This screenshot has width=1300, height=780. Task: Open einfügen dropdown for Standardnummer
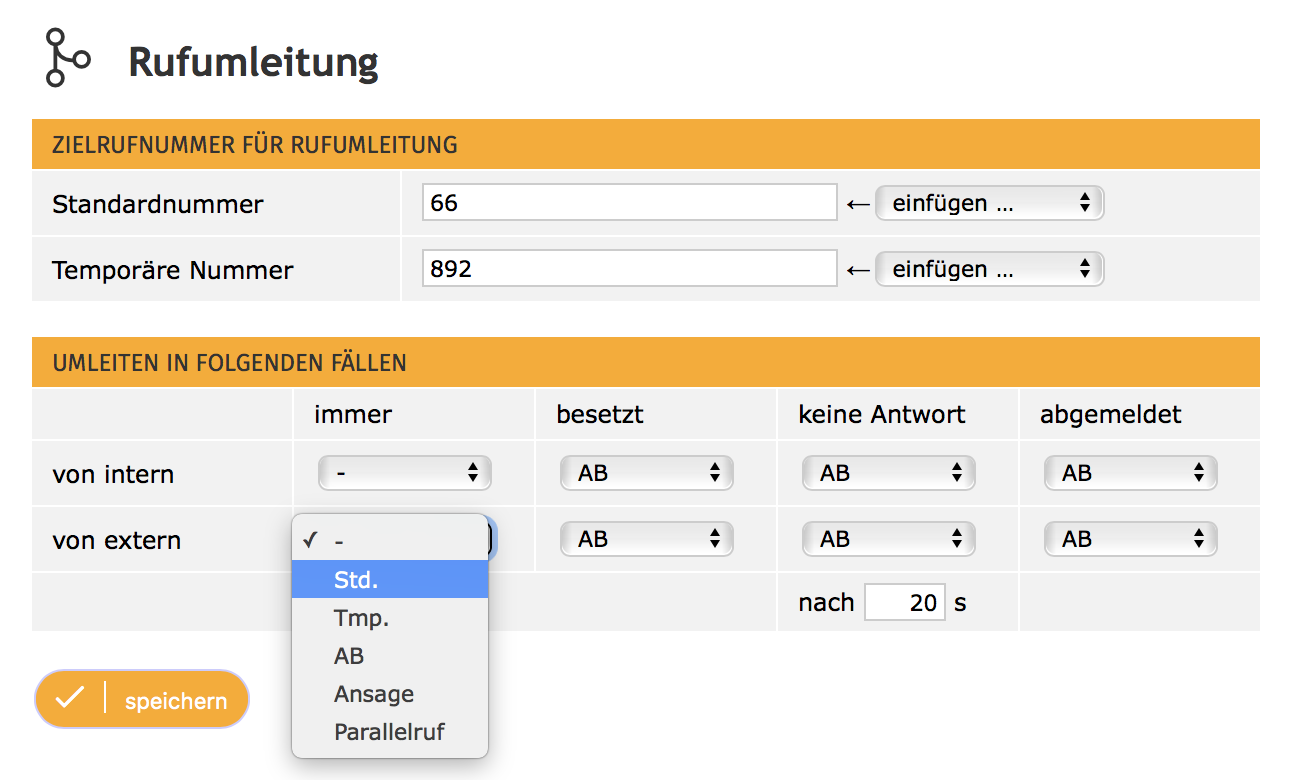989,203
